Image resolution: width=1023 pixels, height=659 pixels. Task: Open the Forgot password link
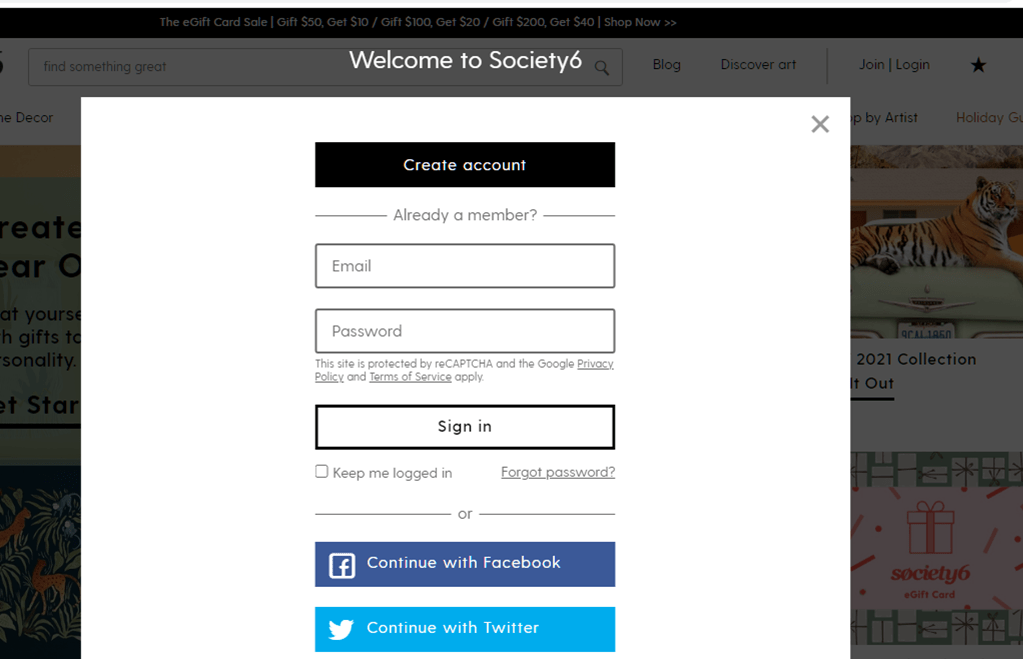point(558,472)
